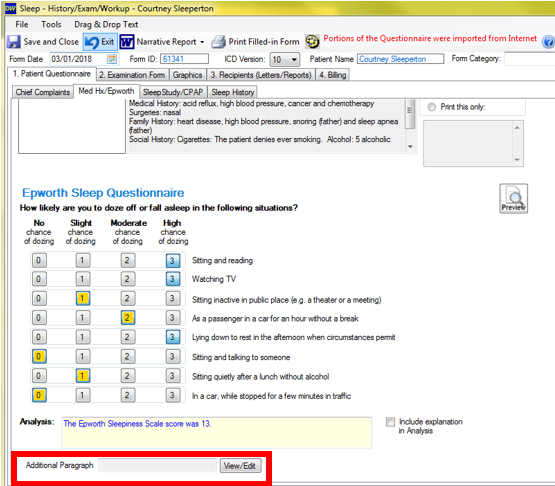Select score 3 for Sitting inactive in public place

(172, 298)
